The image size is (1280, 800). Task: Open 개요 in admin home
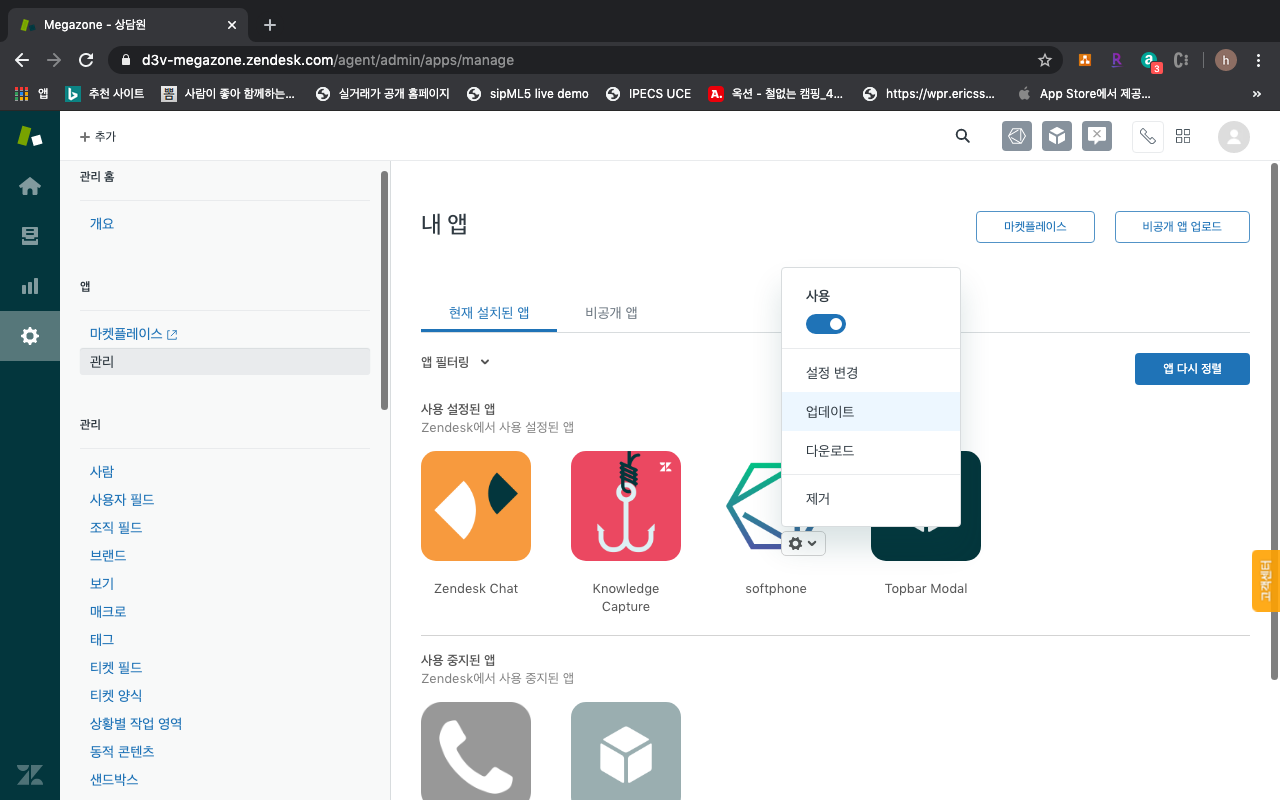[102, 223]
